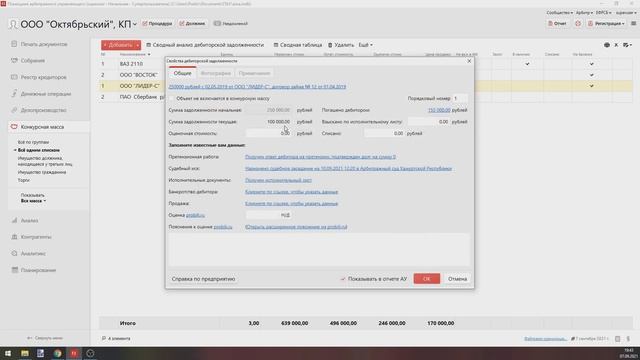Toggle last column check for ВАЗ 2110
This screenshot has width=640, height=360.
(x=591, y=64)
